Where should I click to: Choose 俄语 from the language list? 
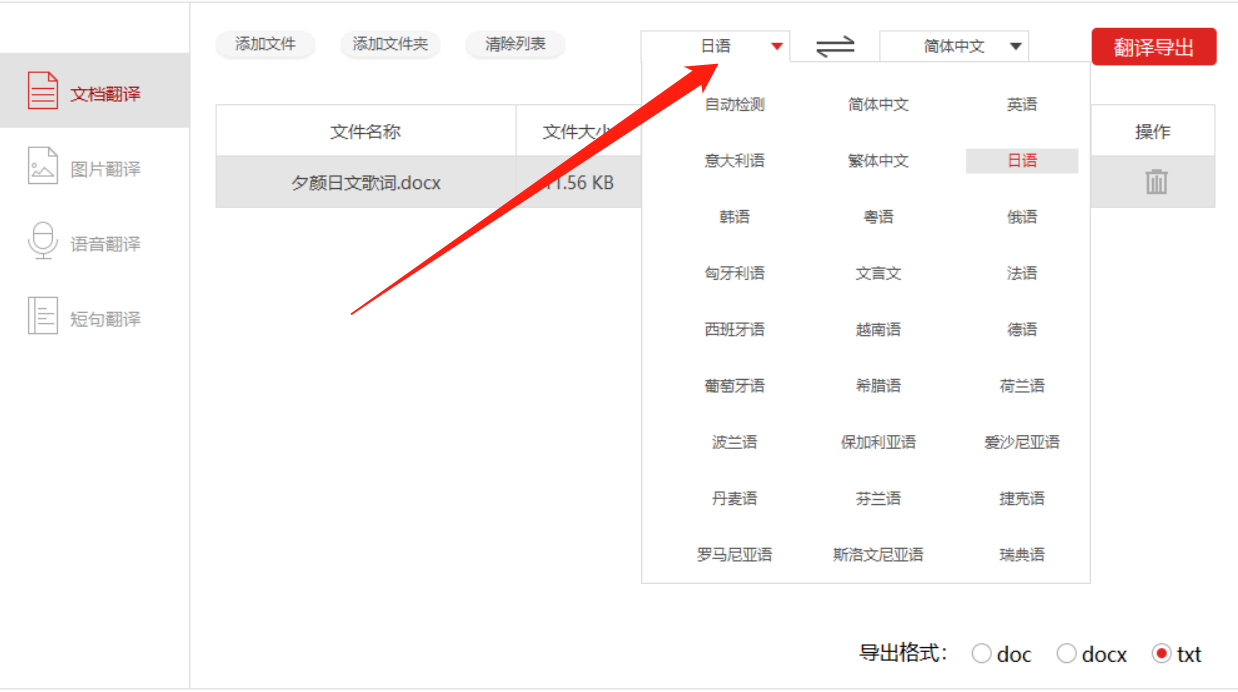coord(1022,216)
